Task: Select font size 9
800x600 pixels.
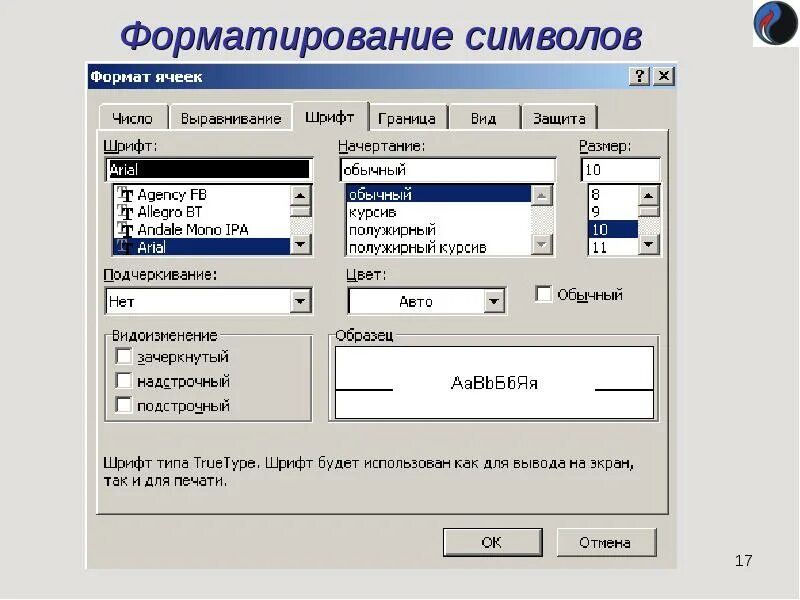Action: (x=613, y=212)
